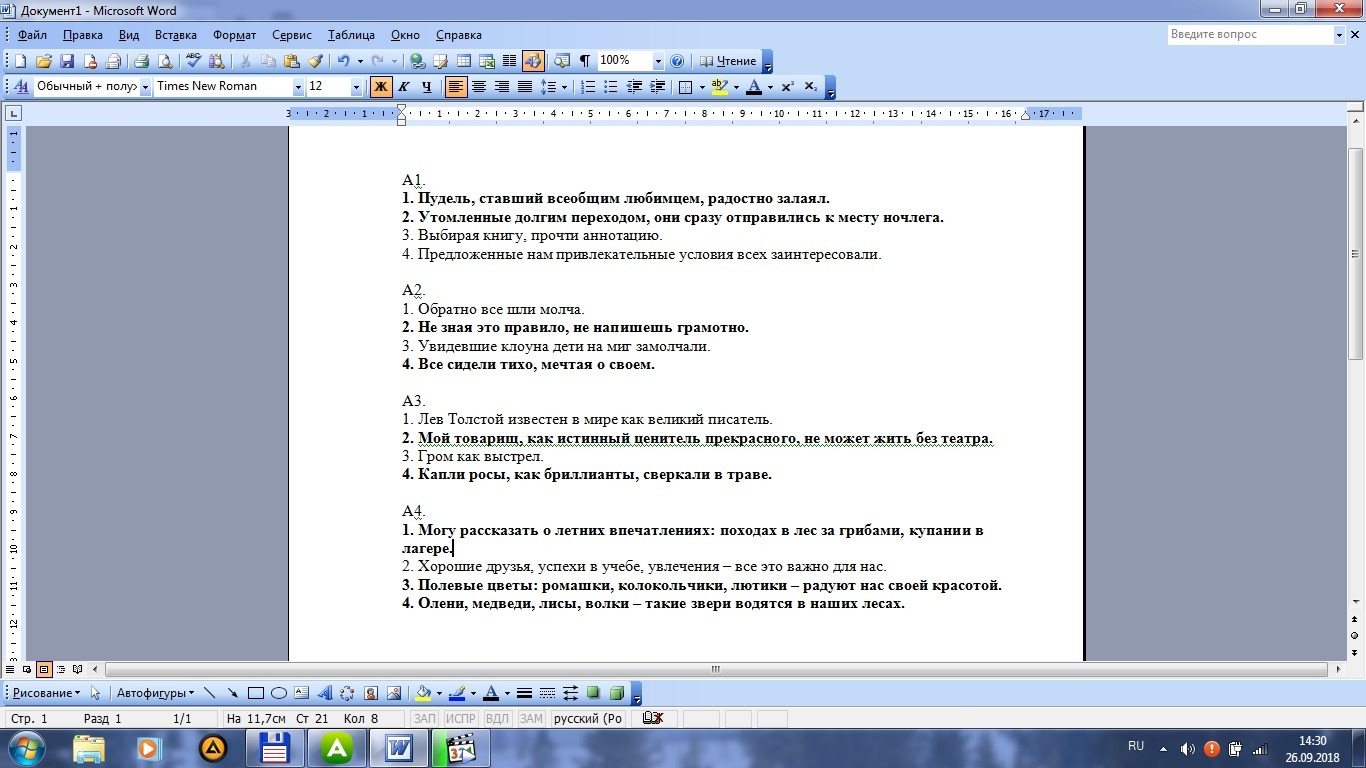Run the spelling and grammar check

pyautogui.click(x=192, y=61)
